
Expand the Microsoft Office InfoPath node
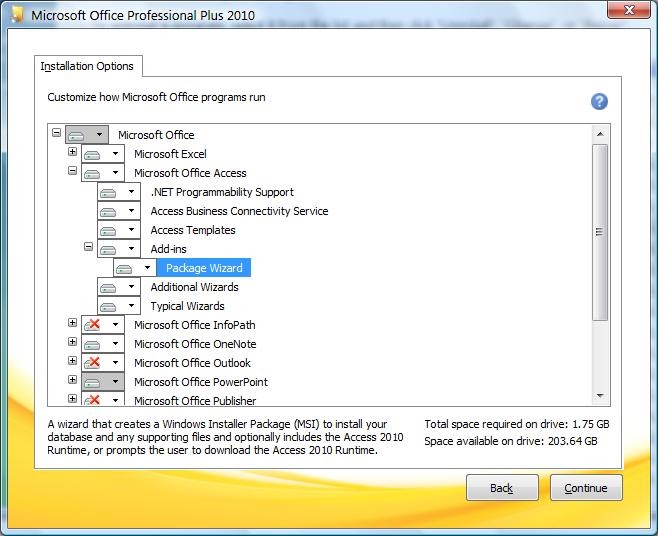(72, 322)
